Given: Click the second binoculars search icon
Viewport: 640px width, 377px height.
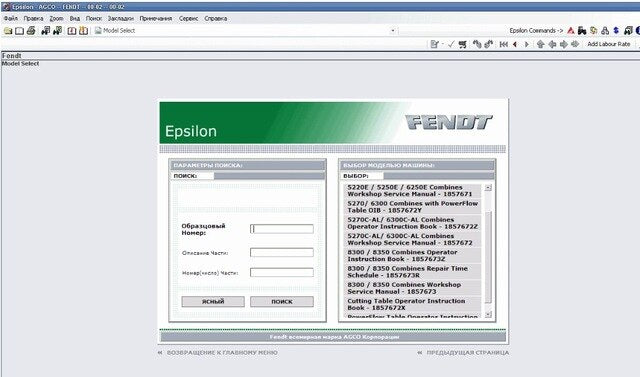Looking at the screenshot, I should tap(58, 31).
